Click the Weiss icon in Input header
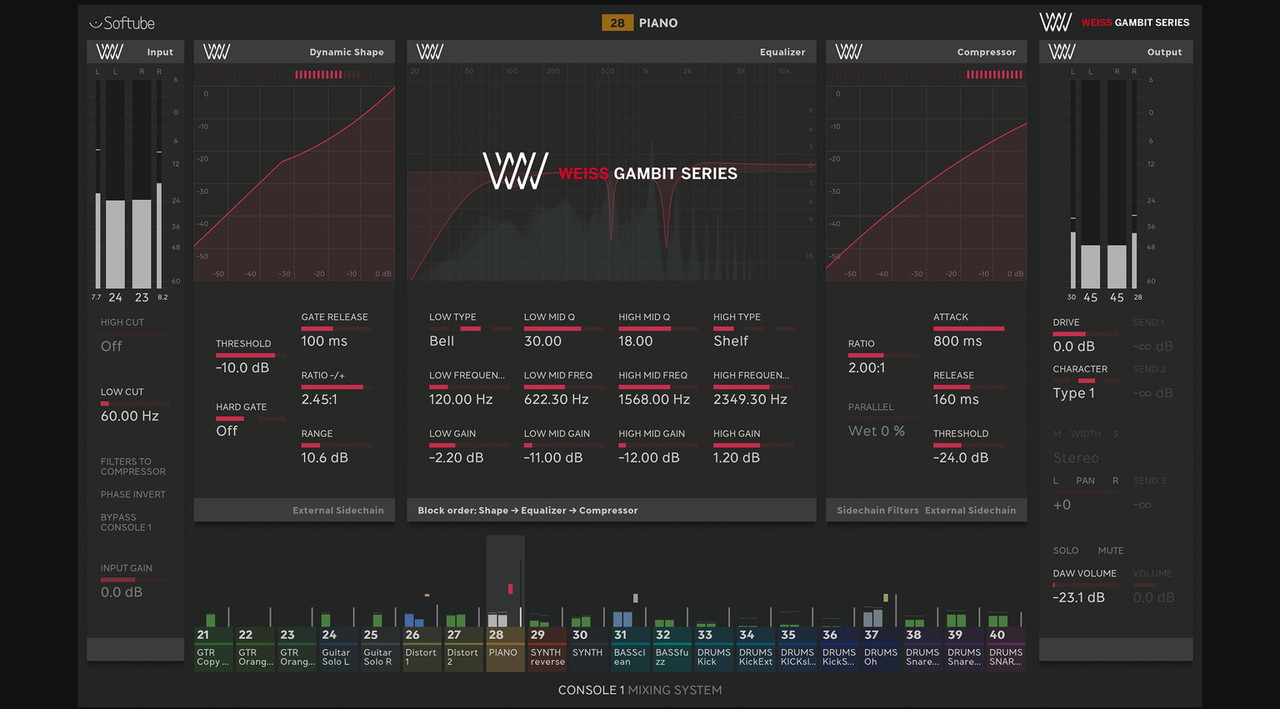This screenshot has height=709, width=1280. pos(109,52)
